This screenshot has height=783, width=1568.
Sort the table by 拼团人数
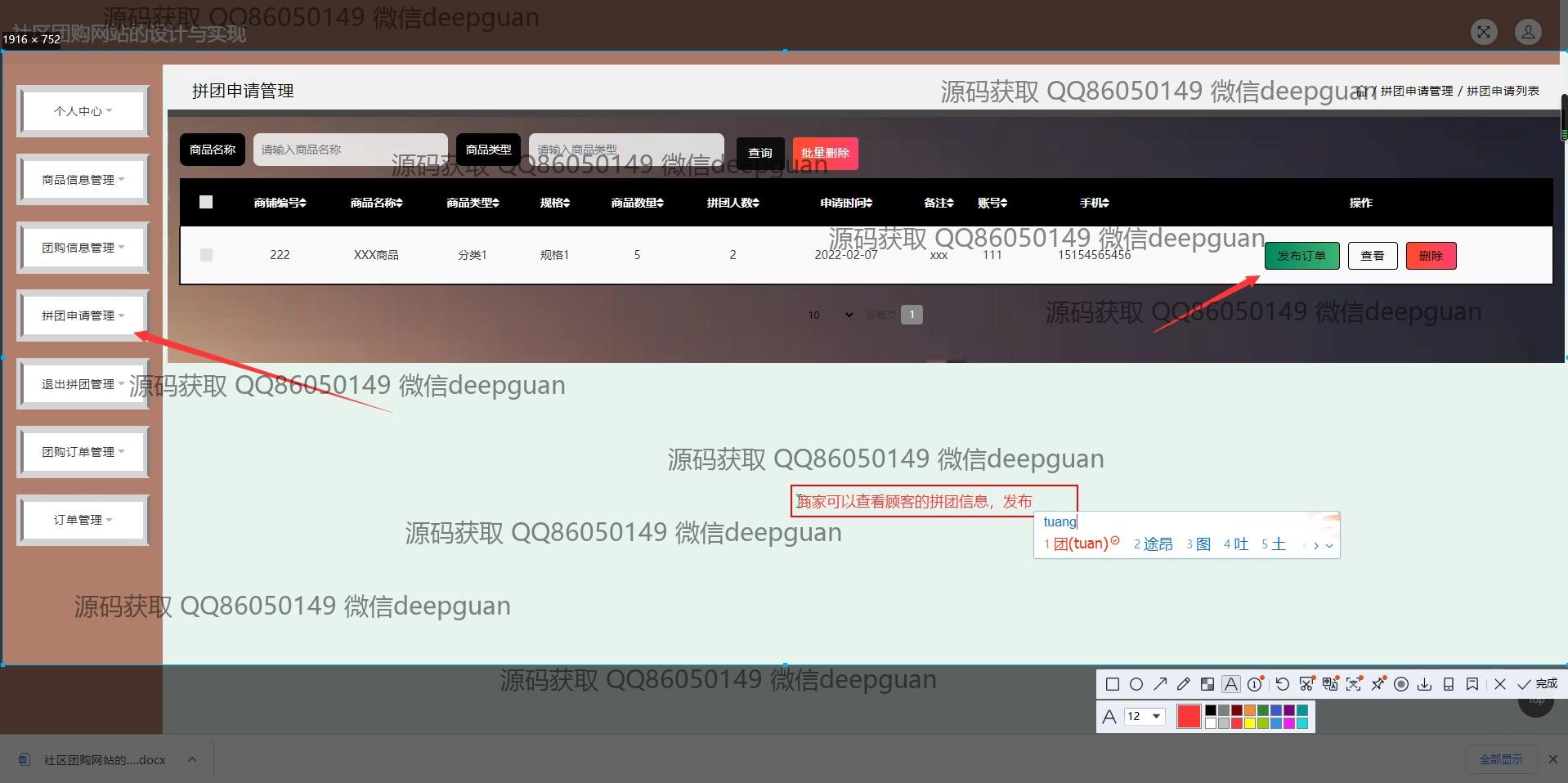click(732, 203)
